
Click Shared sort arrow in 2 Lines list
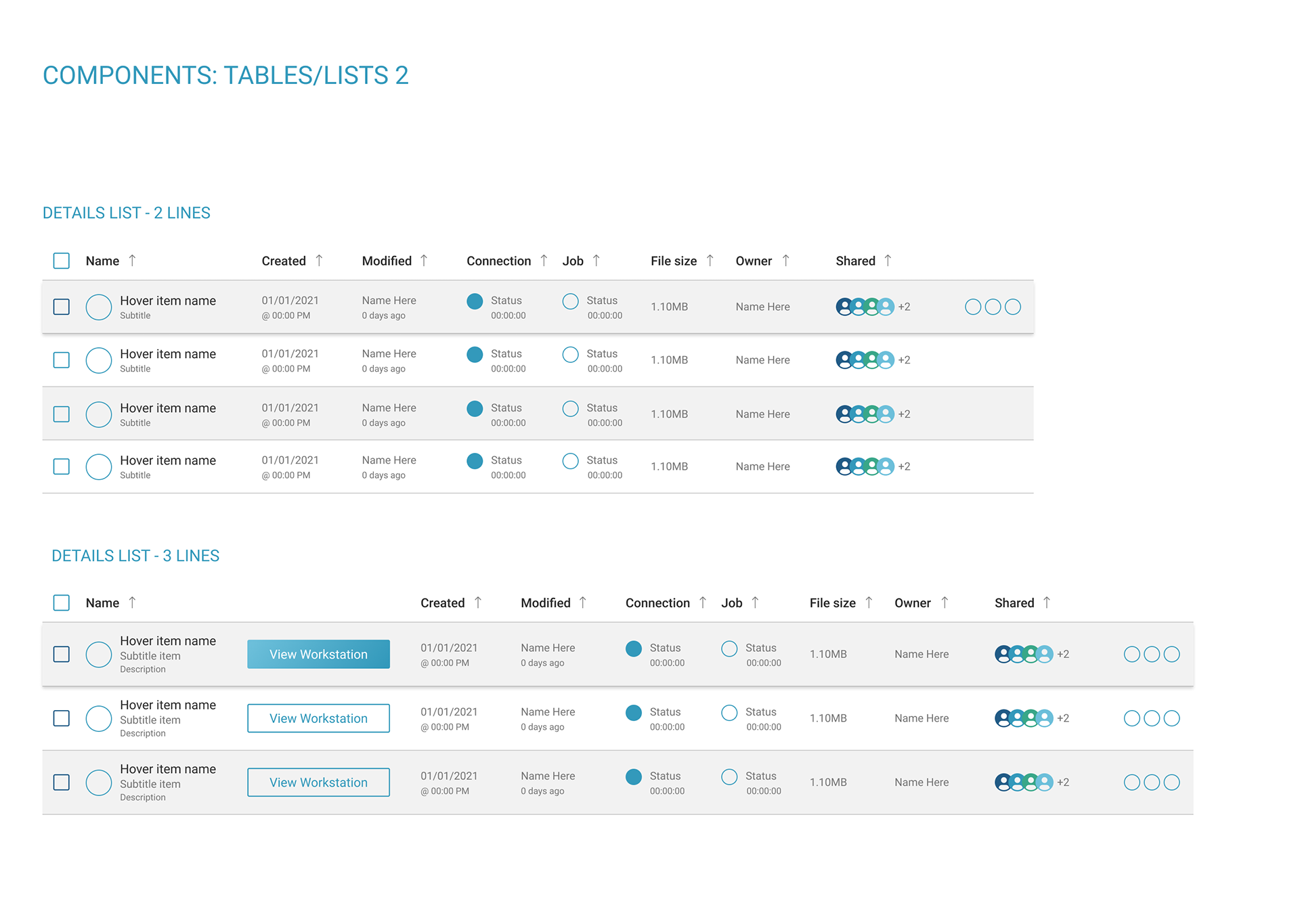(888, 261)
